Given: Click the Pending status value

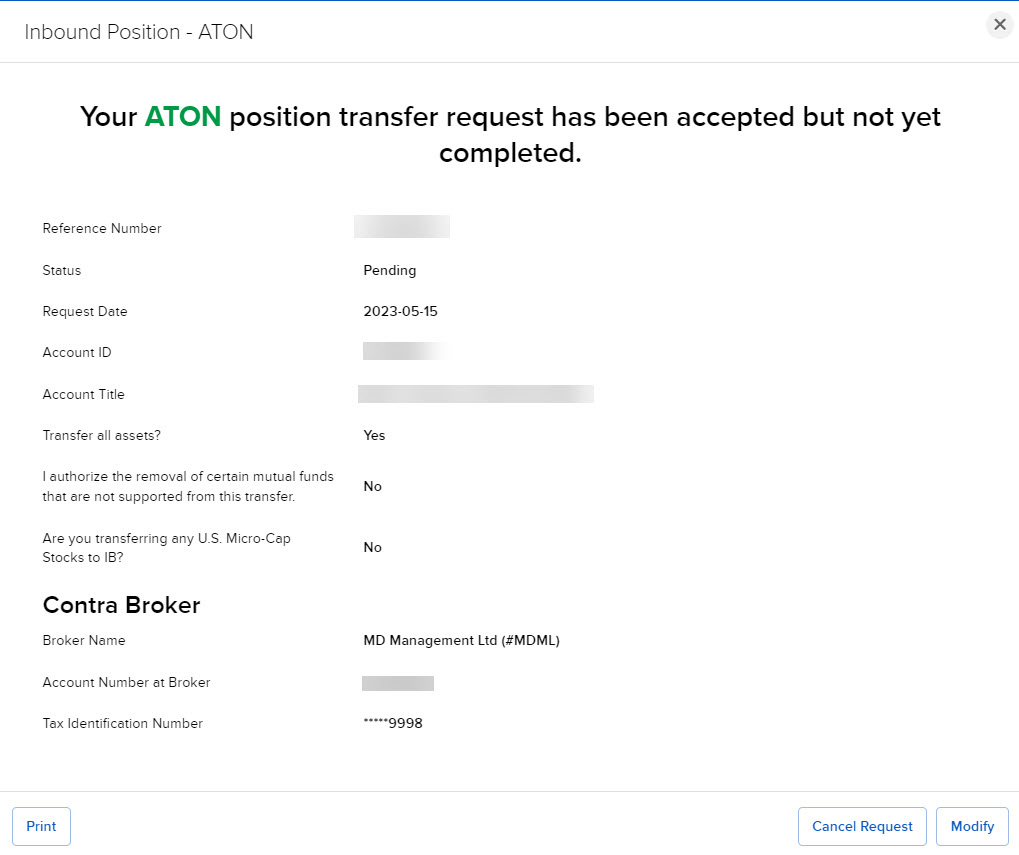Looking at the screenshot, I should (390, 270).
